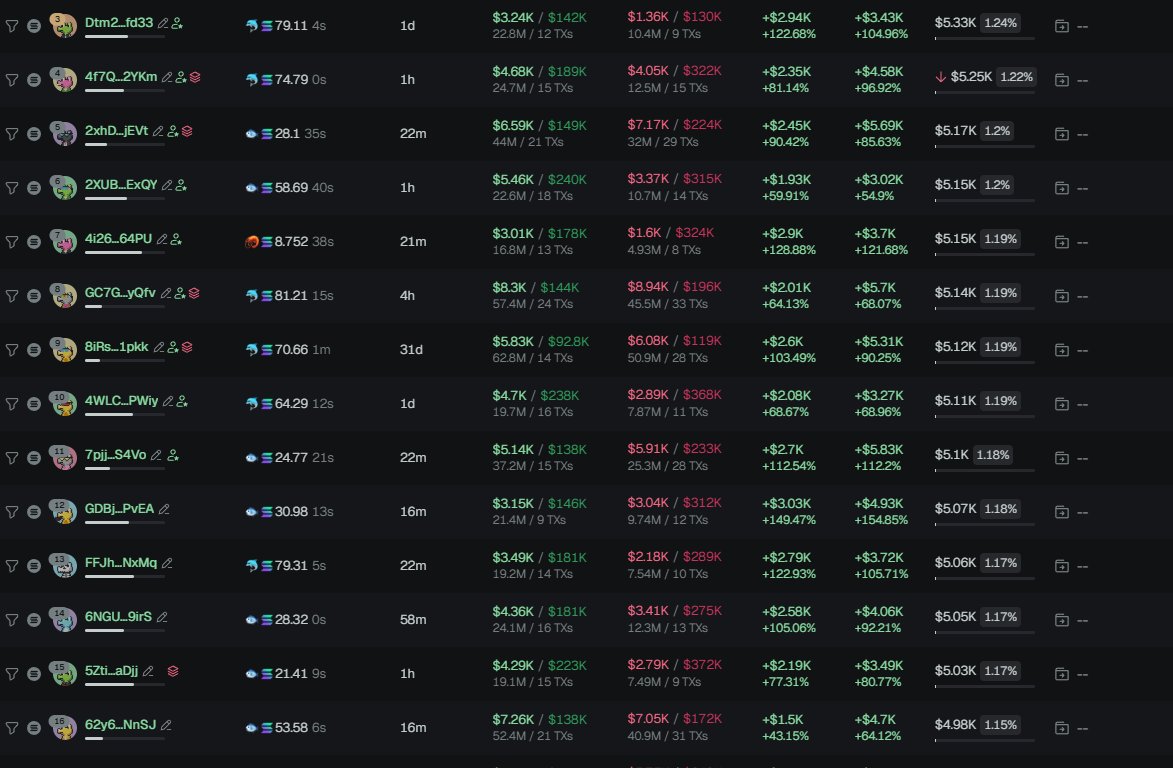This screenshot has height=768, width=1173.
Task: Open wallet link 2xhD...jEVt
Action: [117, 130]
